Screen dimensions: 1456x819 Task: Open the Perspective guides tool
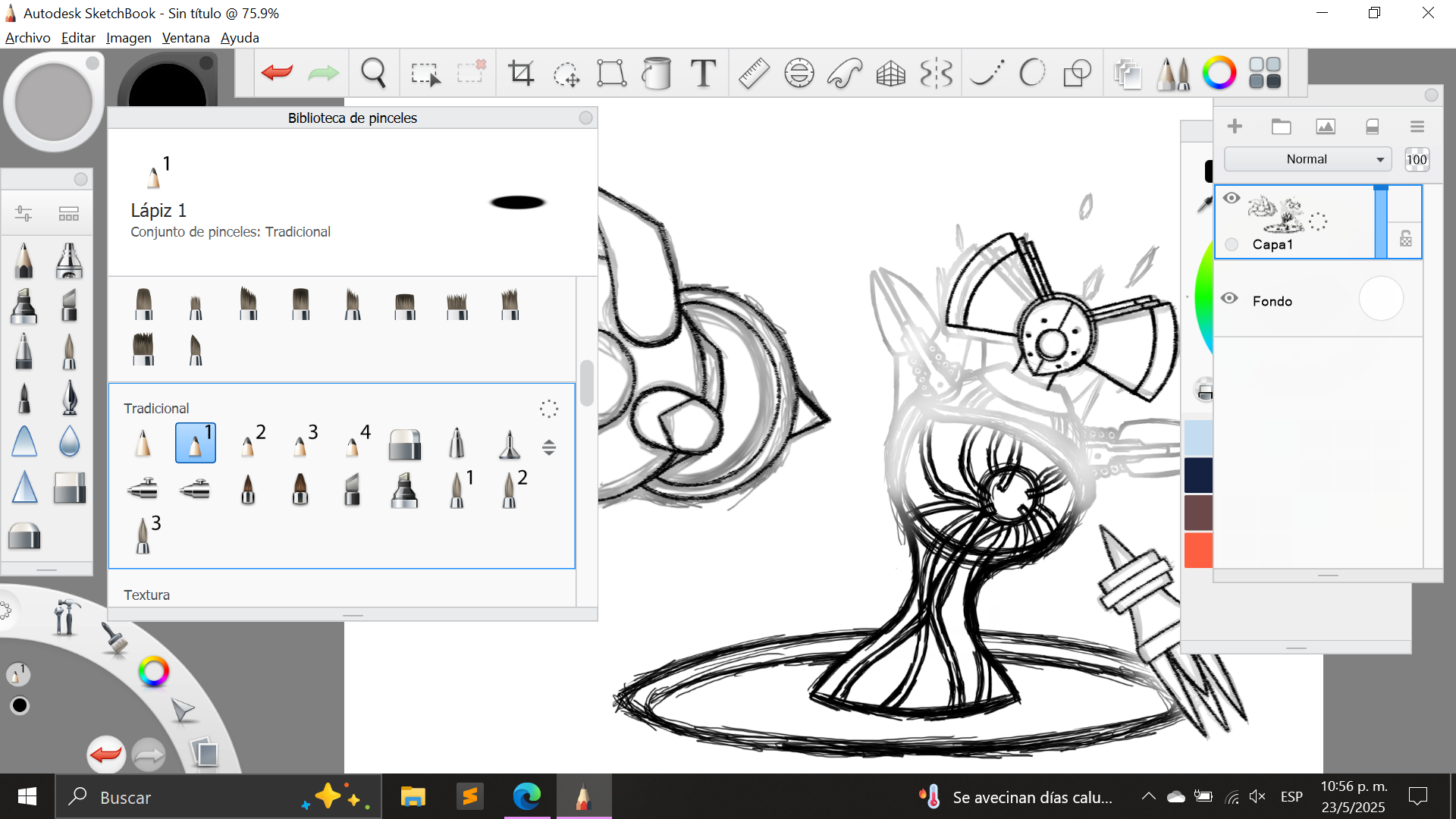(x=890, y=74)
